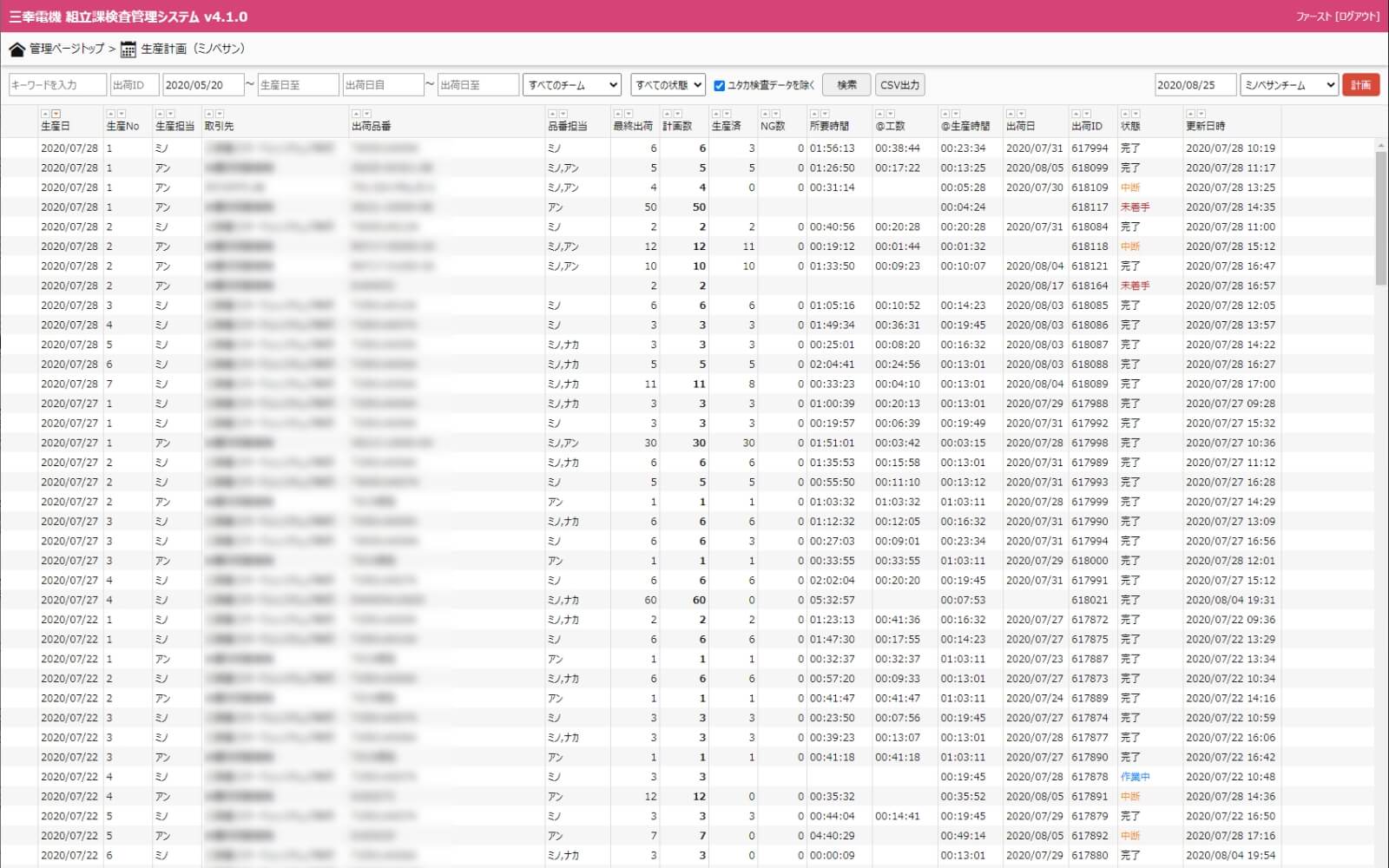1389x868 pixels.
Task: Click the ログアウト logout link
Action: [1359, 16]
